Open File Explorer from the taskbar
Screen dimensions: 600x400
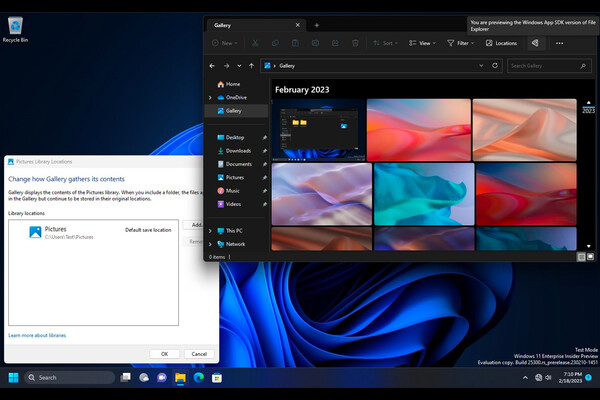[181, 377]
